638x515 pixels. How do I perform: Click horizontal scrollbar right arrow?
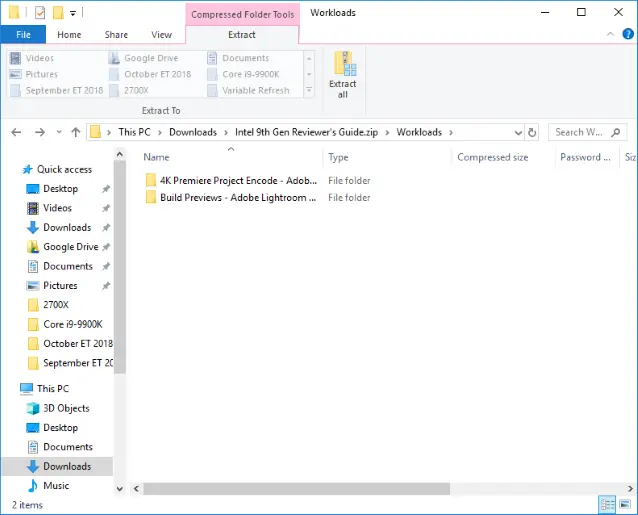630,489
